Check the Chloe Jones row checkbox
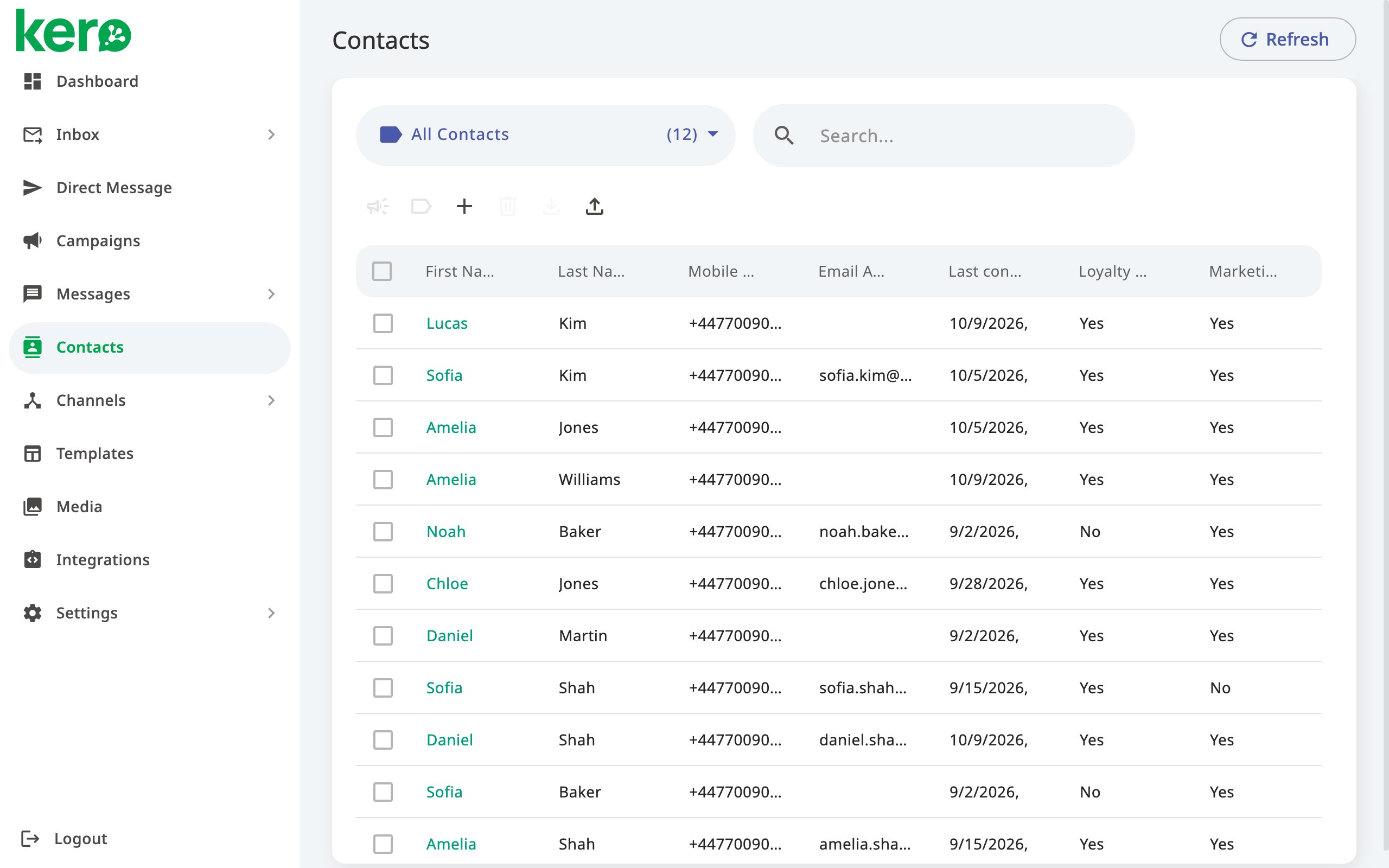This screenshot has height=868, width=1389. click(383, 584)
